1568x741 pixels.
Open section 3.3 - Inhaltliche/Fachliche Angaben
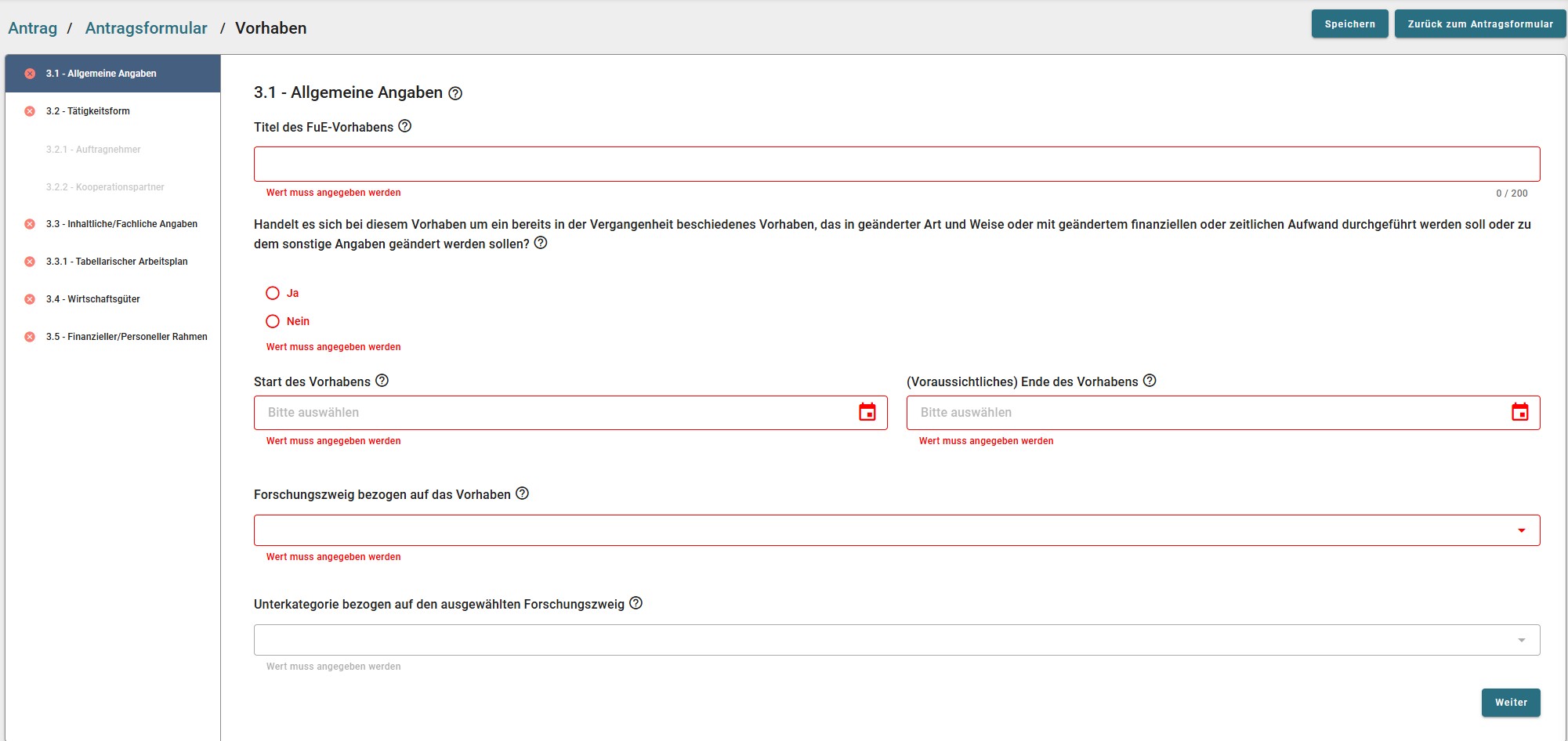point(113,224)
